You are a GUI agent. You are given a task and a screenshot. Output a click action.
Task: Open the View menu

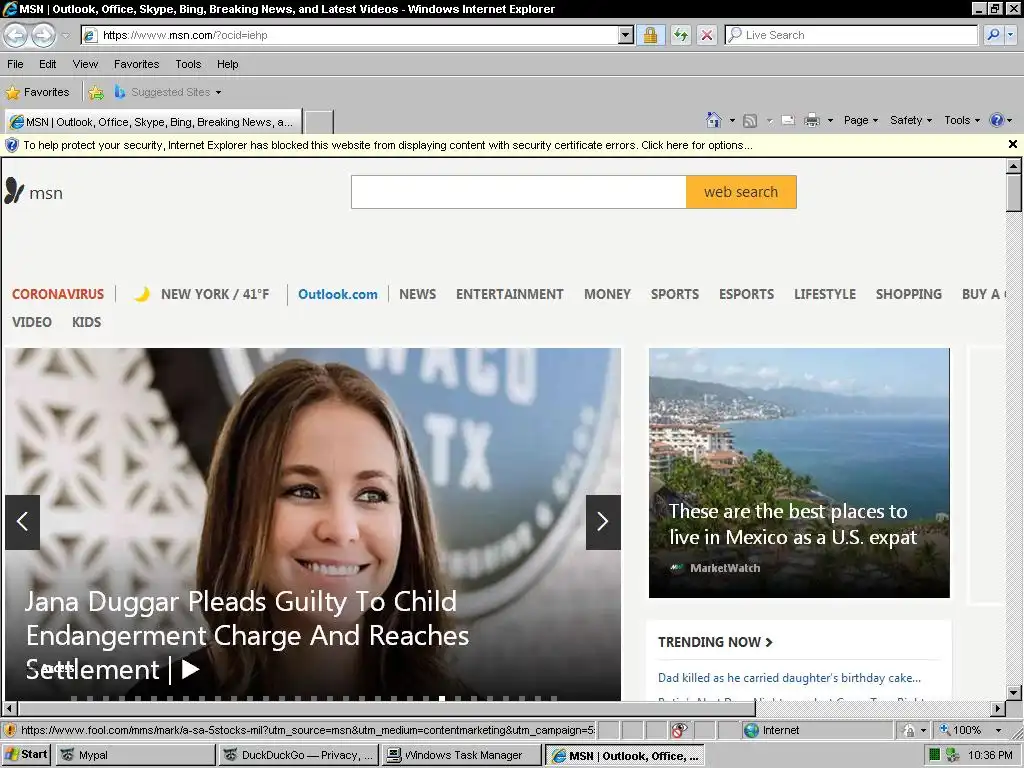click(85, 64)
